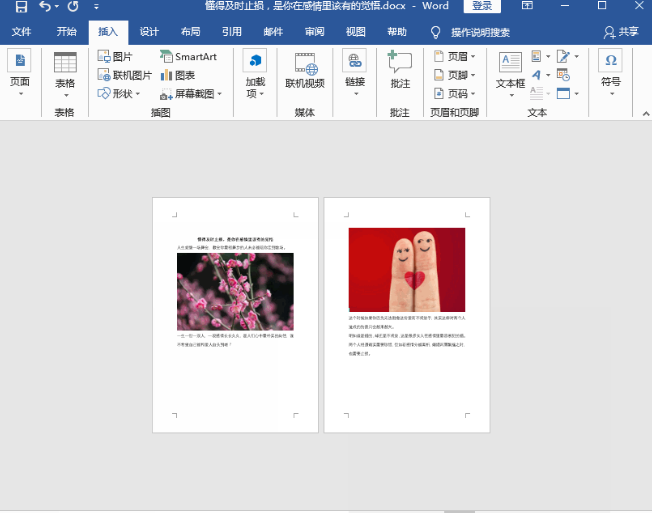Open the 形状 shapes dropdown
This screenshot has width=652, height=513.
click(x=119, y=94)
